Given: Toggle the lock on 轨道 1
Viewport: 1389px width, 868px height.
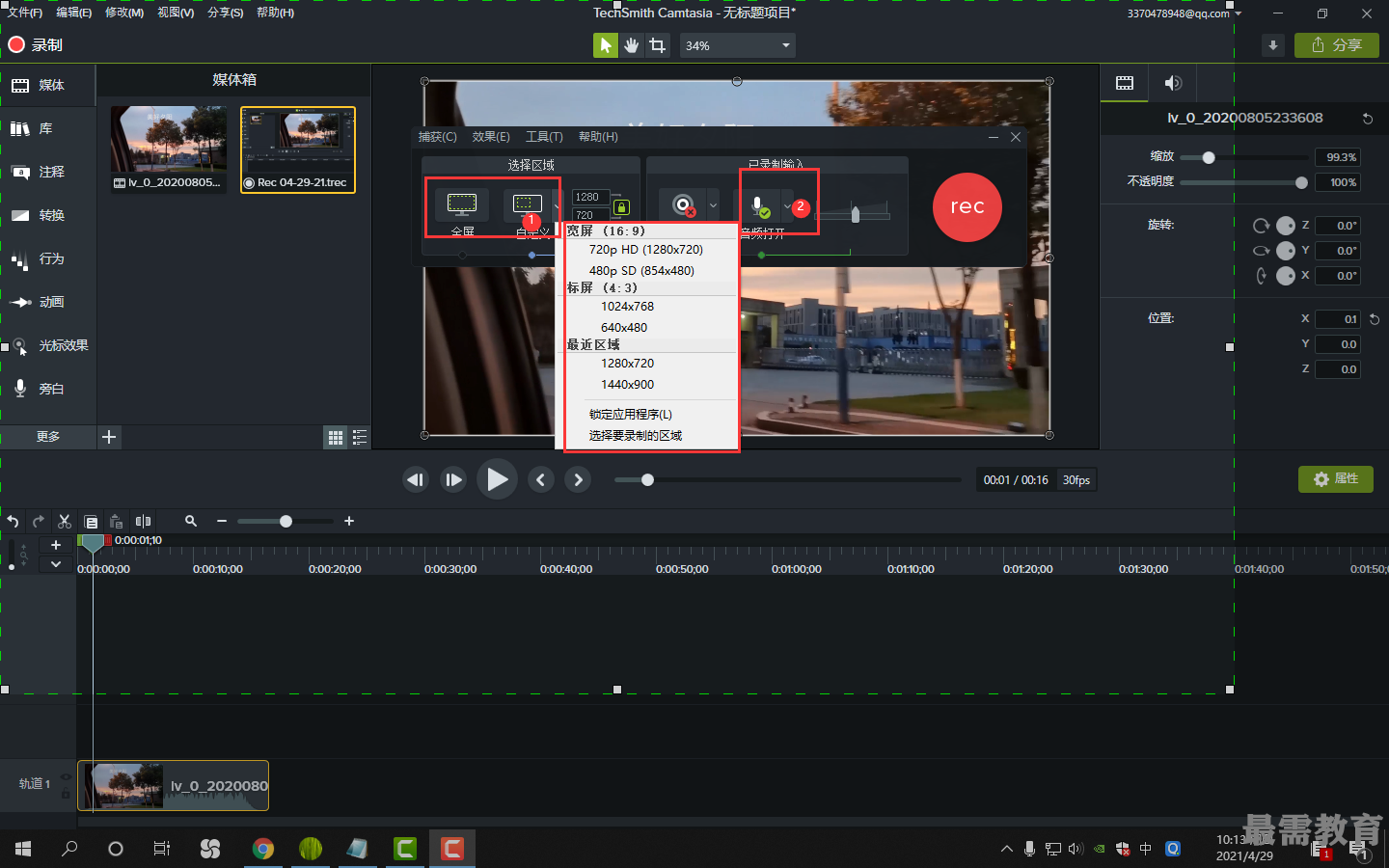Looking at the screenshot, I should click(x=66, y=795).
